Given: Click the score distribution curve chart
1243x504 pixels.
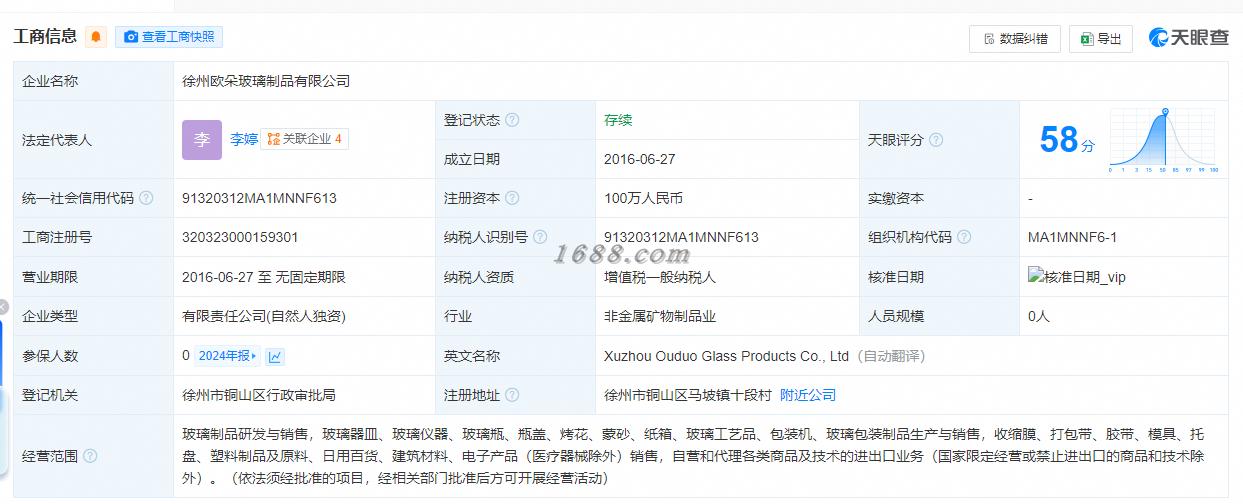Looking at the screenshot, I should pyautogui.click(x=1163, y=140).
